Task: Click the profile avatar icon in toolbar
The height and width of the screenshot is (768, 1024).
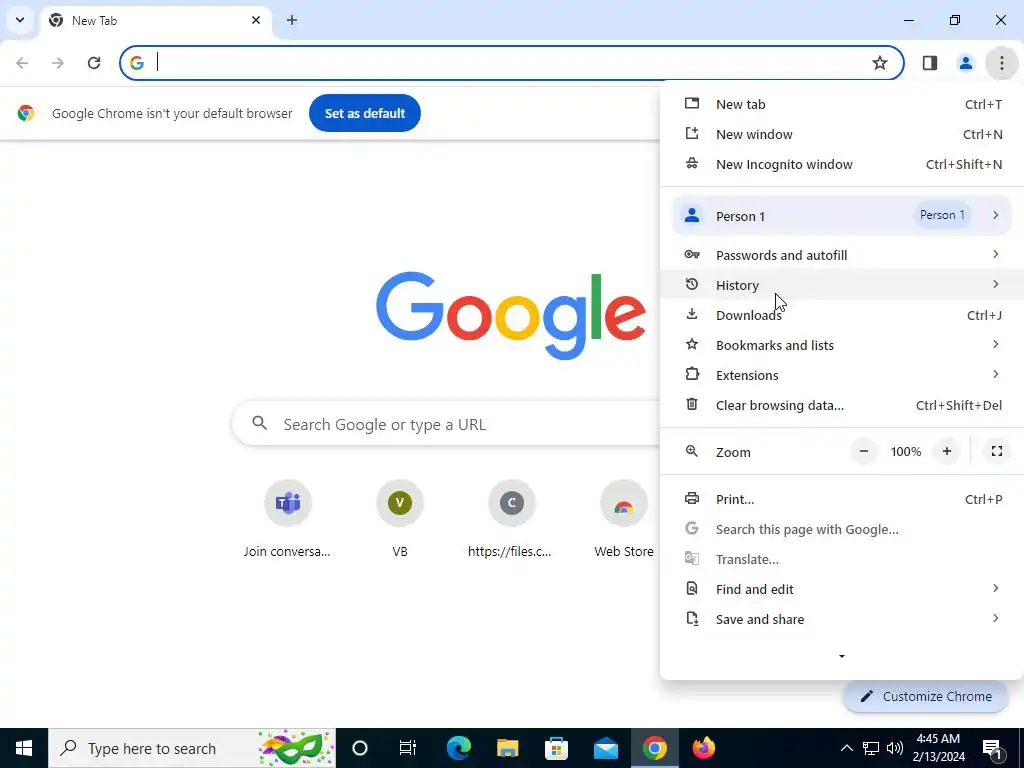Action: (965, 63)
